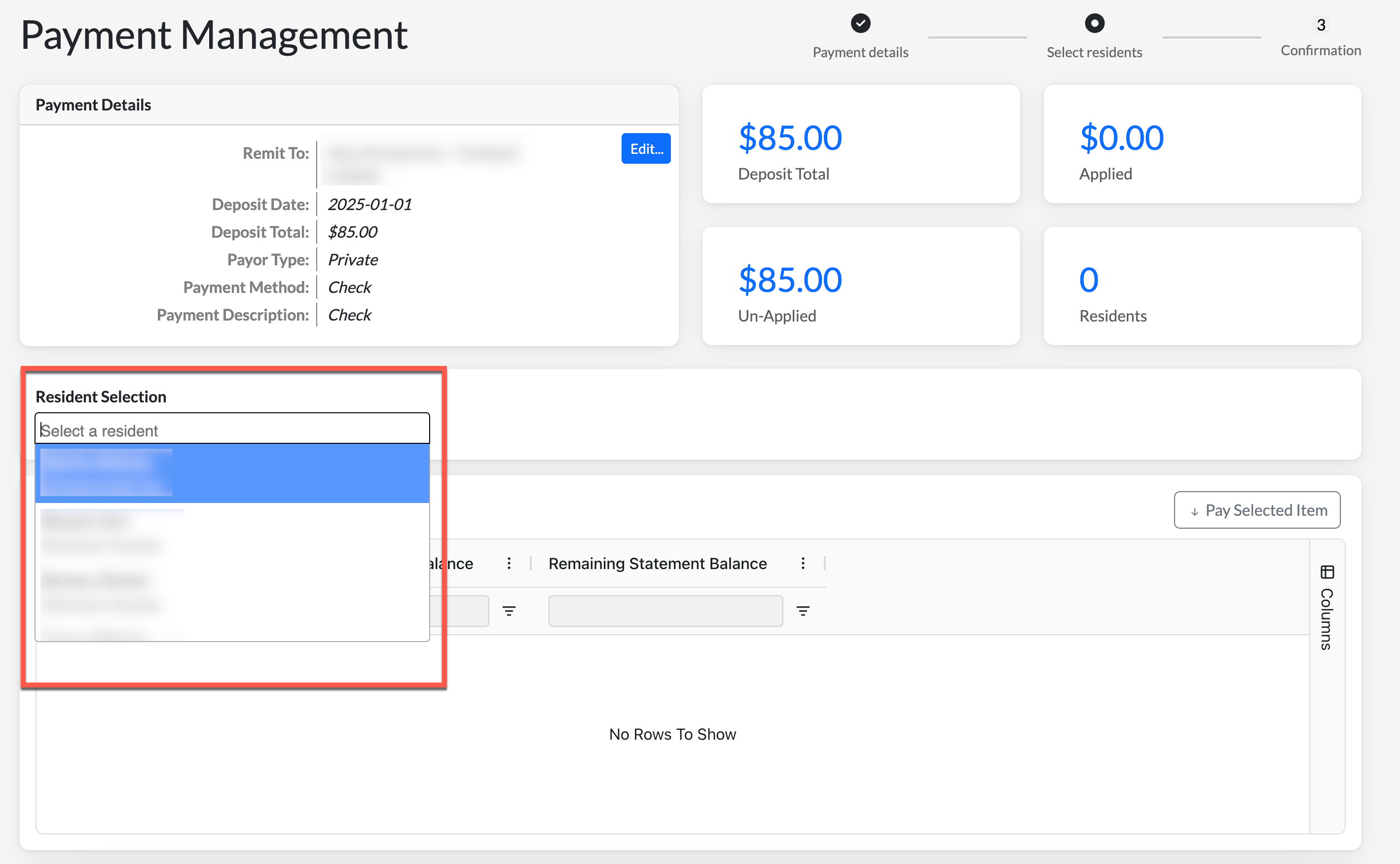Open column menu beside the truncated Balance header

(x=509, y=564)
